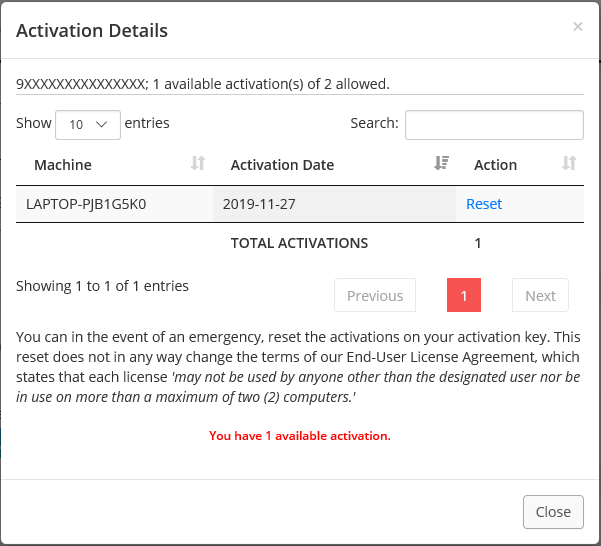The width and height of the screenshot is (601, 546).
Task: Go to the Next page
Action: click(540, 295)
